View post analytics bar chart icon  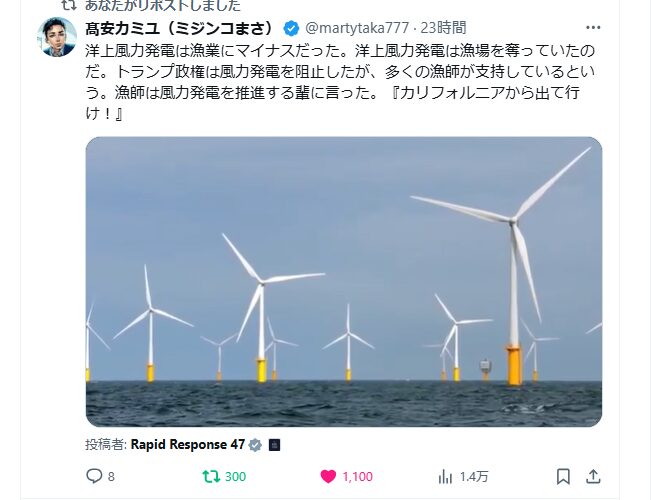(445, 476)
